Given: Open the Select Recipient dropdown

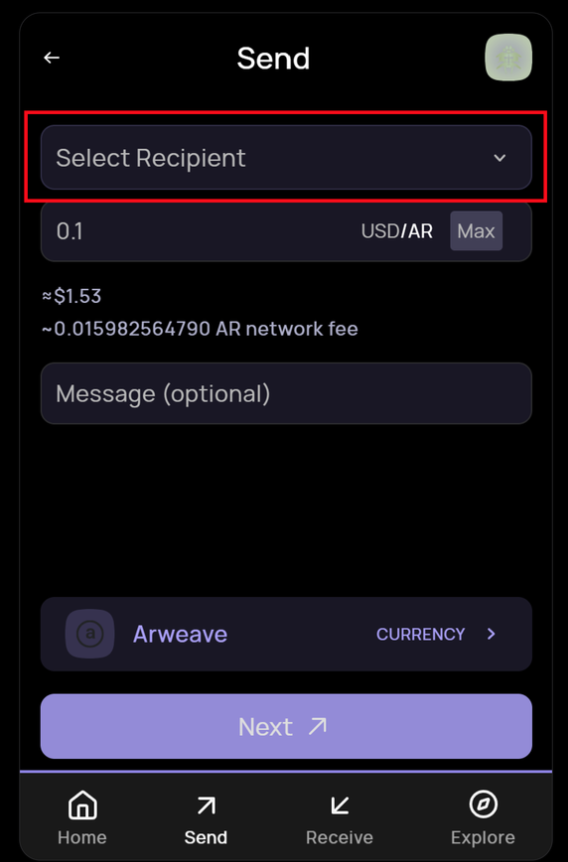Looking at the screenshot, I should click(286, 157).
